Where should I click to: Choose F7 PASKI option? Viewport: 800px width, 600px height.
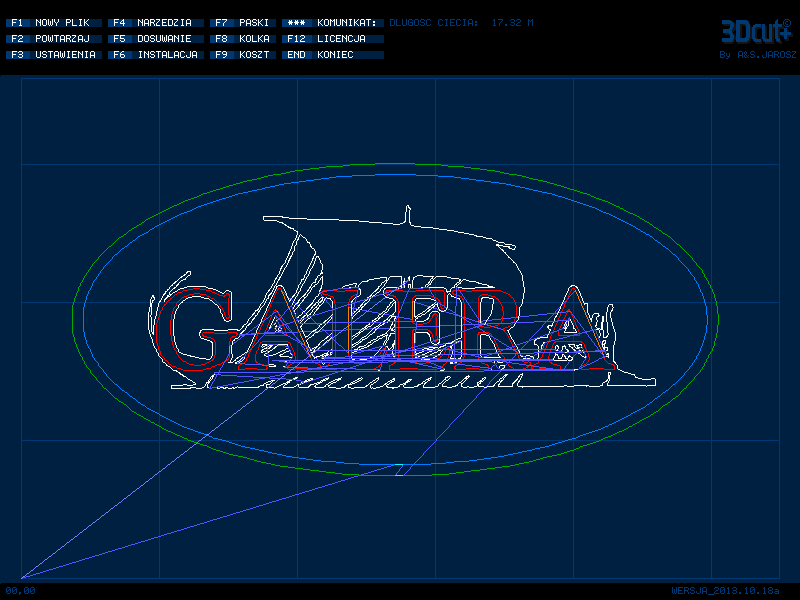click(x=243, y=23)
